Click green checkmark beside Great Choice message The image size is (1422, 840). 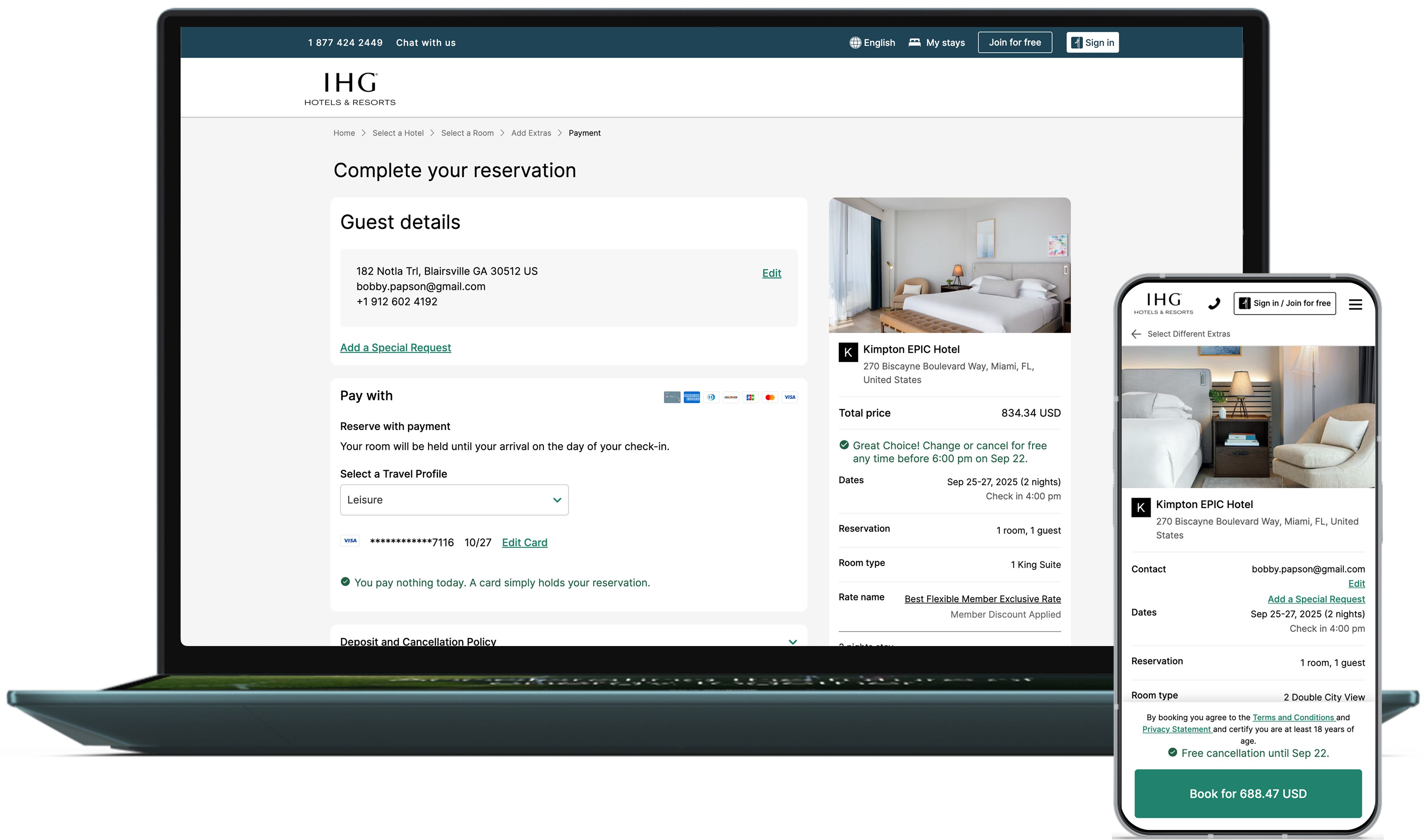click(x=844, y=445)
